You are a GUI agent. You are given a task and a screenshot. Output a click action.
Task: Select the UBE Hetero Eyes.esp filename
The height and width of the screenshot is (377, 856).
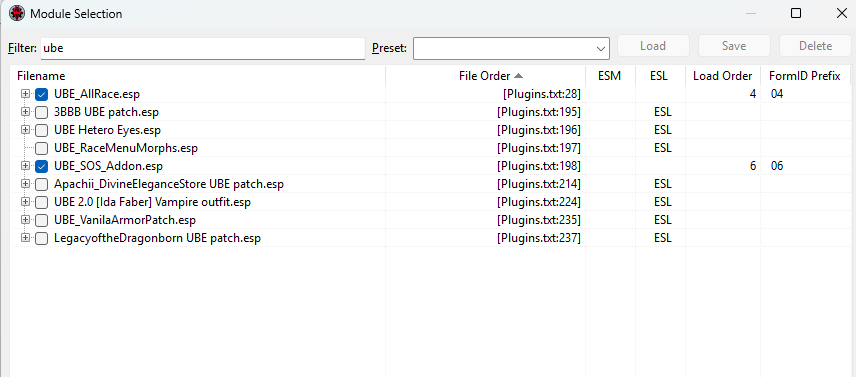tap(108, 130)
